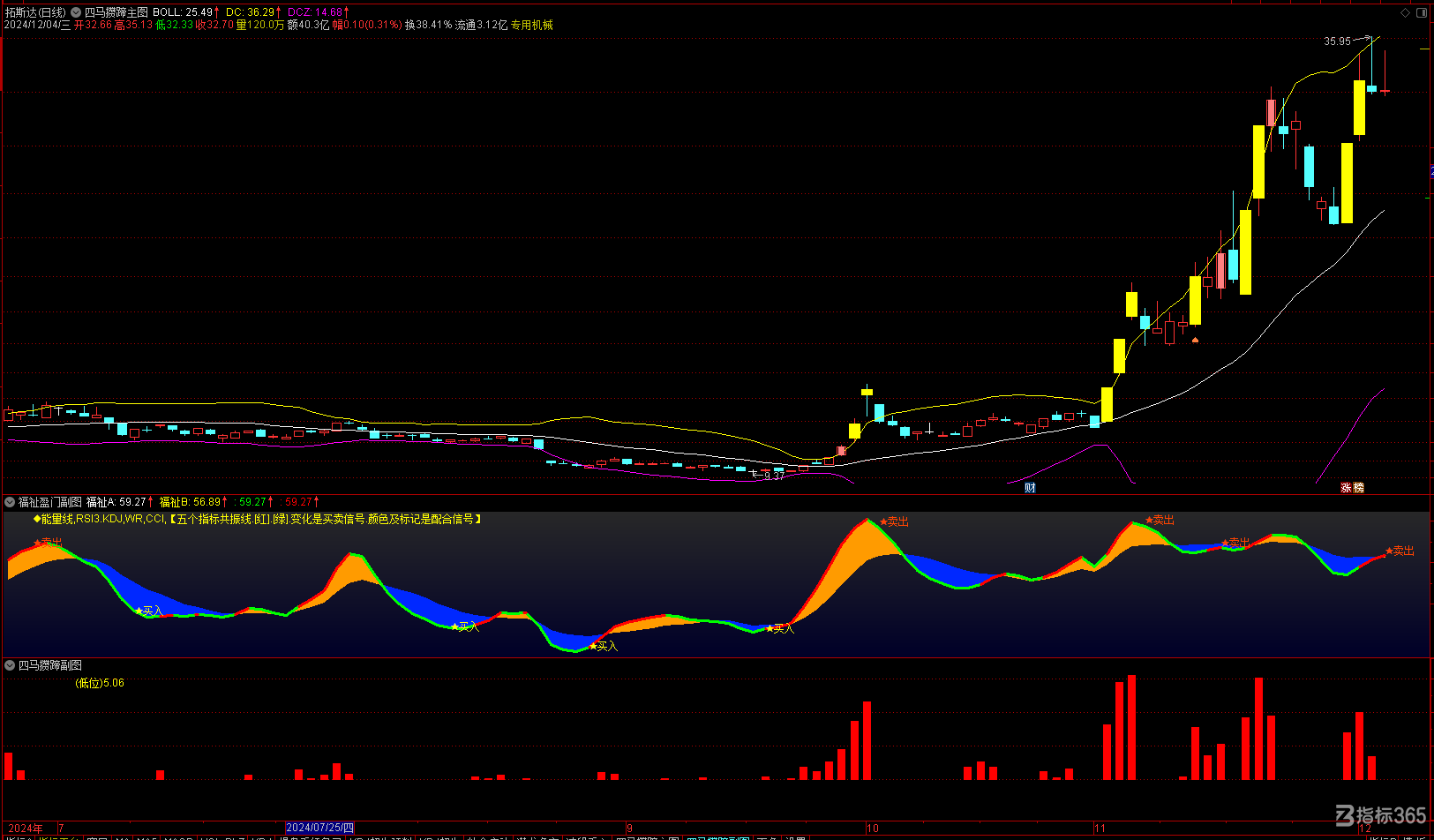Click the BOLL: 25.49 value
This screenshot has height=840, width=1434.
(183, 12)
